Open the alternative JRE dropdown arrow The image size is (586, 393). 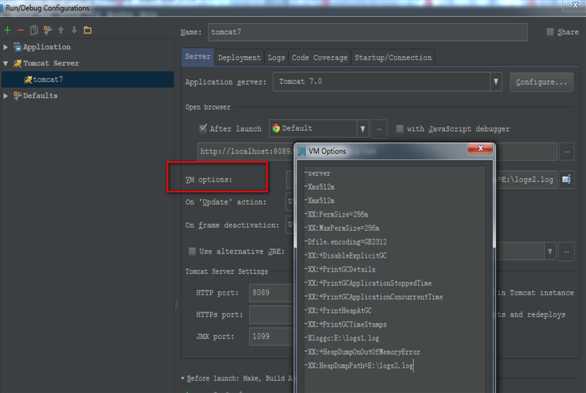pyautogui.click(x=550, y=252)
